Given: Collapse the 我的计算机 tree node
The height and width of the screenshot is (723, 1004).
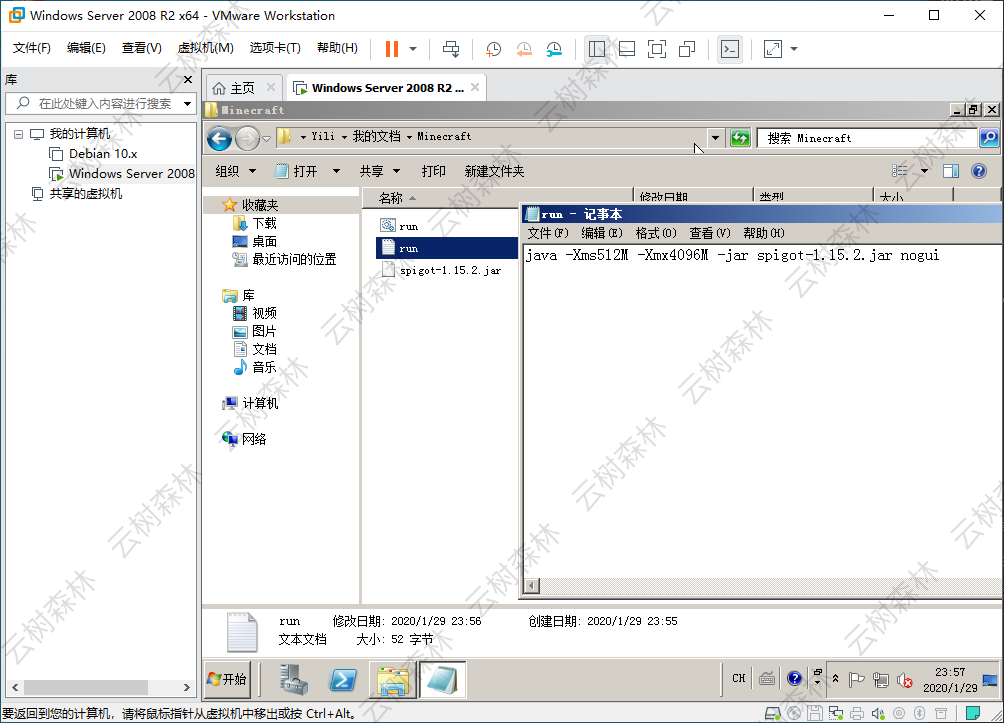Looking at the screenshot, I should click(x=19, y=134).
